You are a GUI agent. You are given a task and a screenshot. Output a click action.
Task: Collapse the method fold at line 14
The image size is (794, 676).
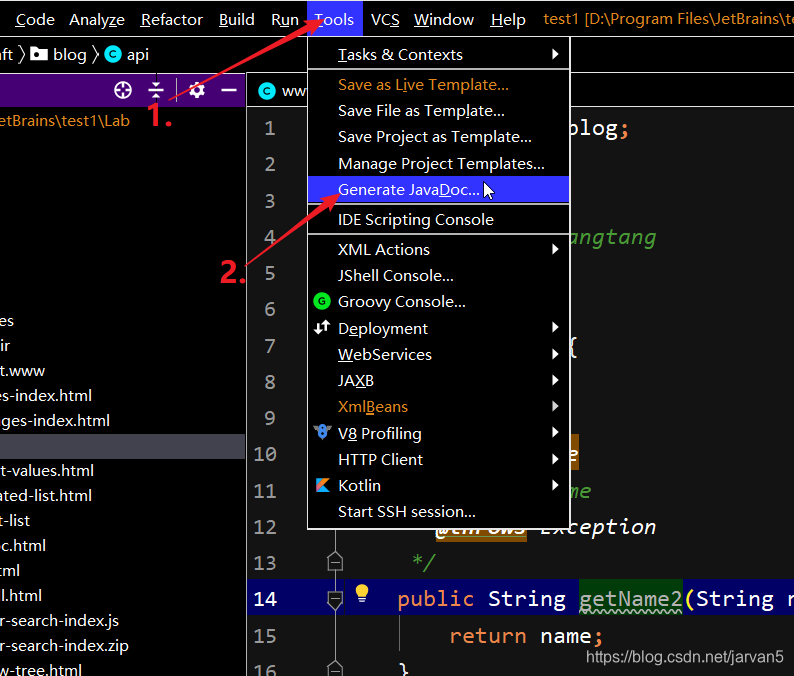click(335, 600)
